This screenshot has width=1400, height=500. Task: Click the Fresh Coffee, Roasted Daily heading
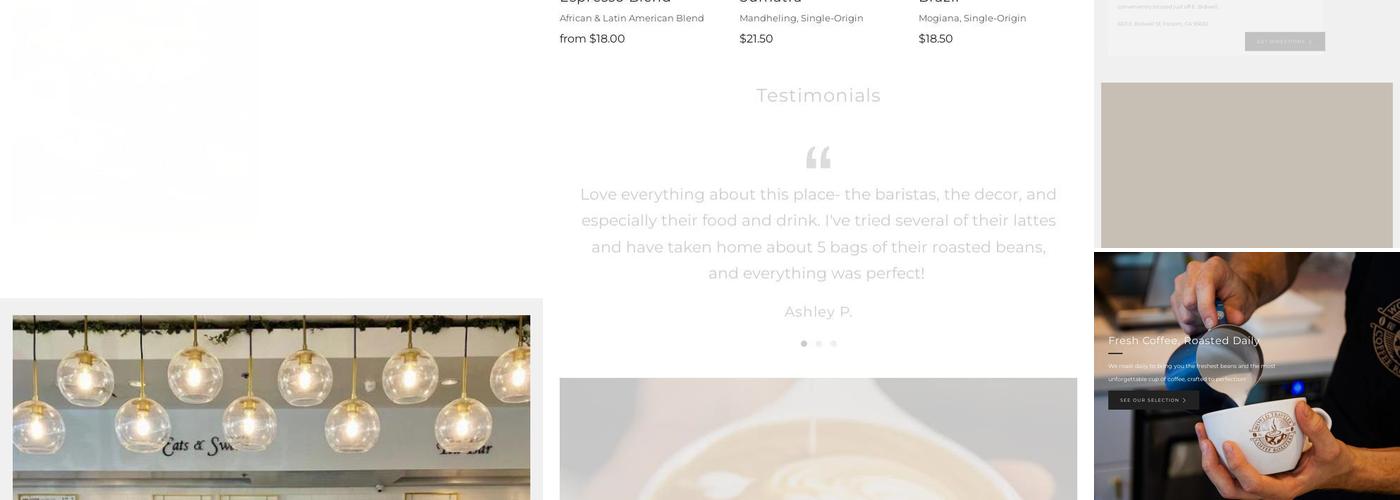click(x=1184, y=341)
